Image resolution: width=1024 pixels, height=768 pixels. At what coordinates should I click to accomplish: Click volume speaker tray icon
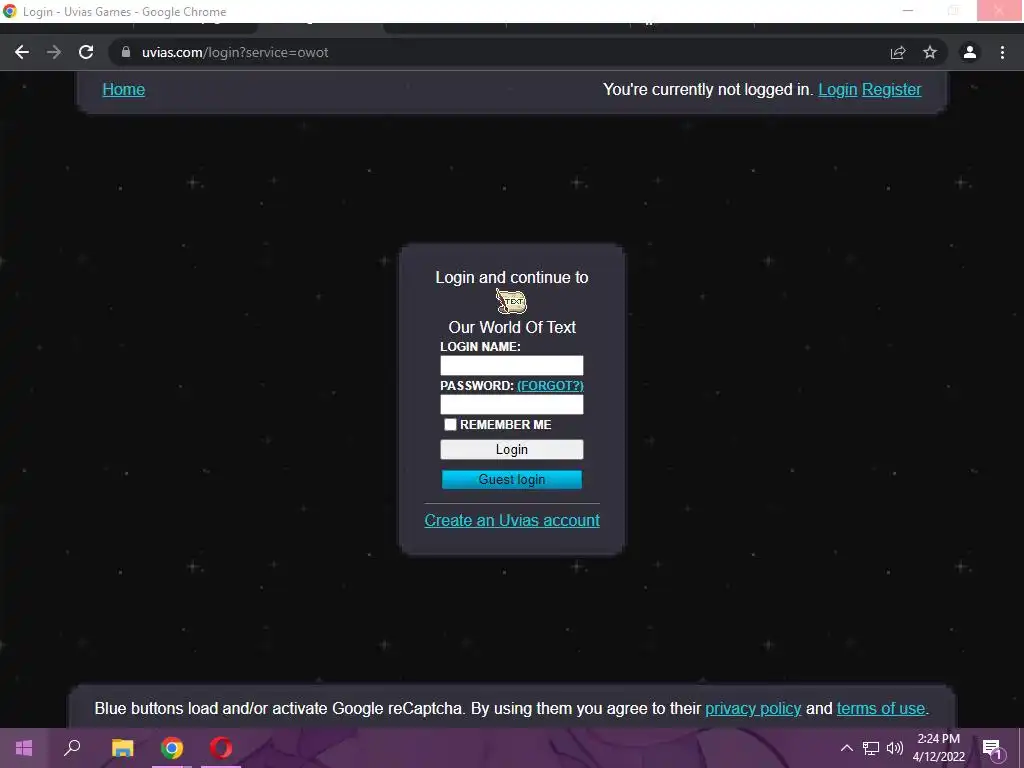[895, 748]
